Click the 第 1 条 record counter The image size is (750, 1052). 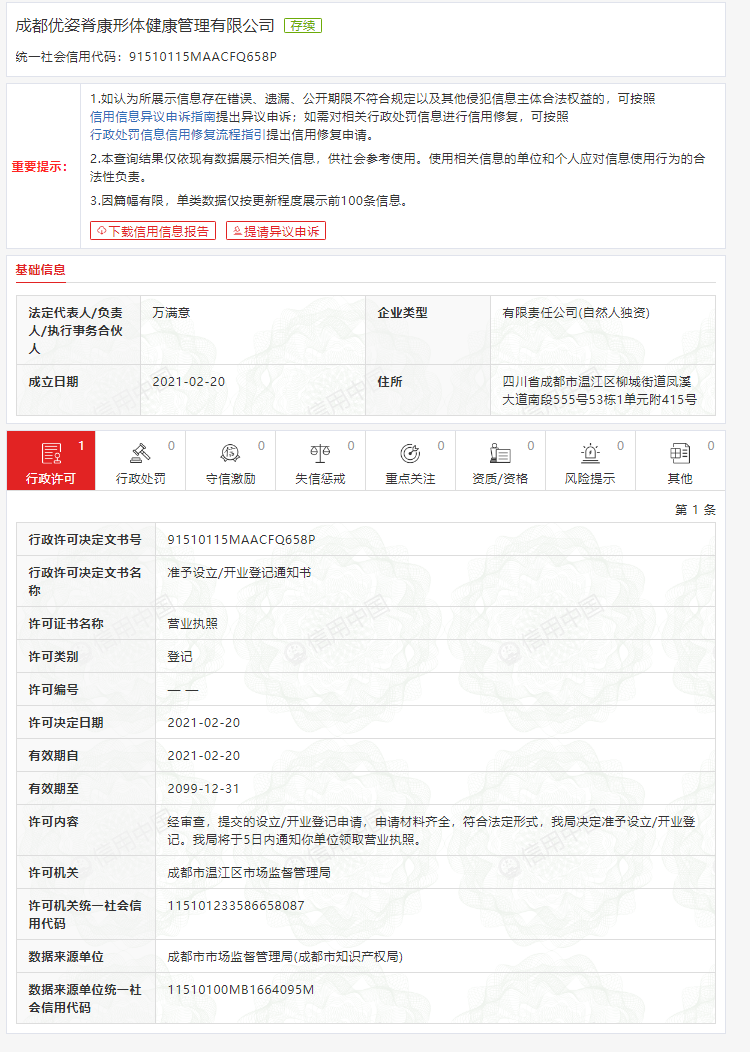pos(695,510)
